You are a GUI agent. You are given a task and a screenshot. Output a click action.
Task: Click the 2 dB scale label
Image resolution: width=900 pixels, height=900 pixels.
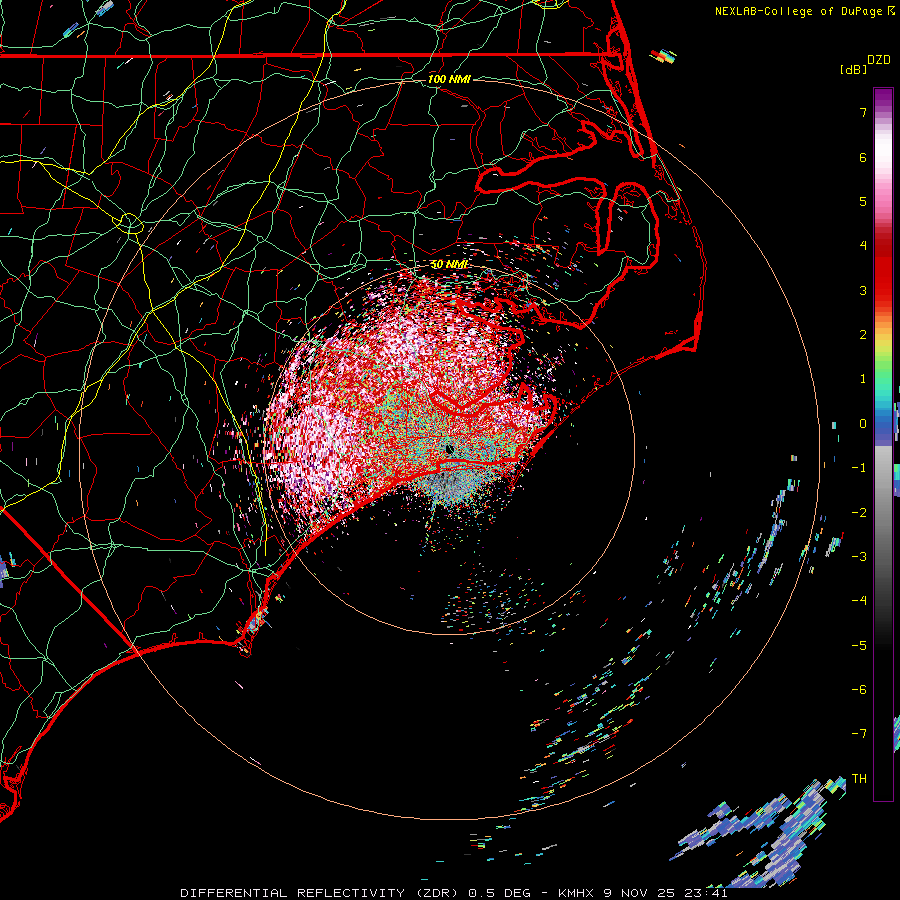[x=863, y=335]
